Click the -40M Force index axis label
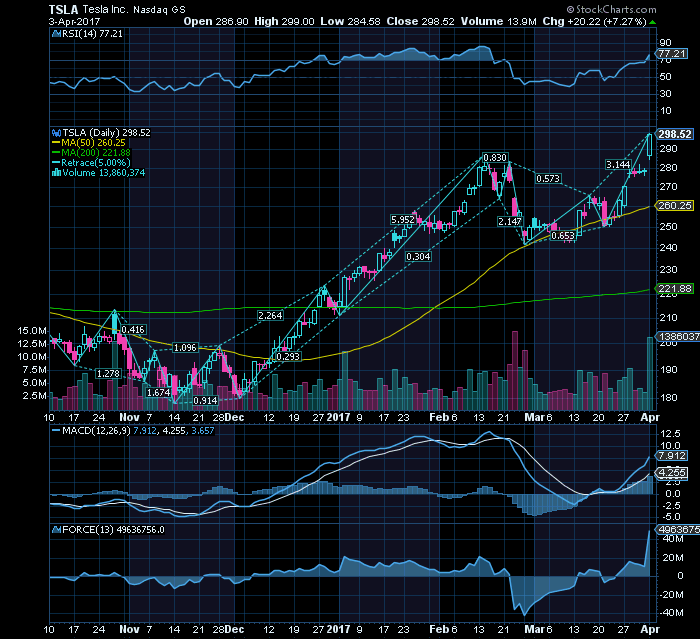 (x=671, y=613)
